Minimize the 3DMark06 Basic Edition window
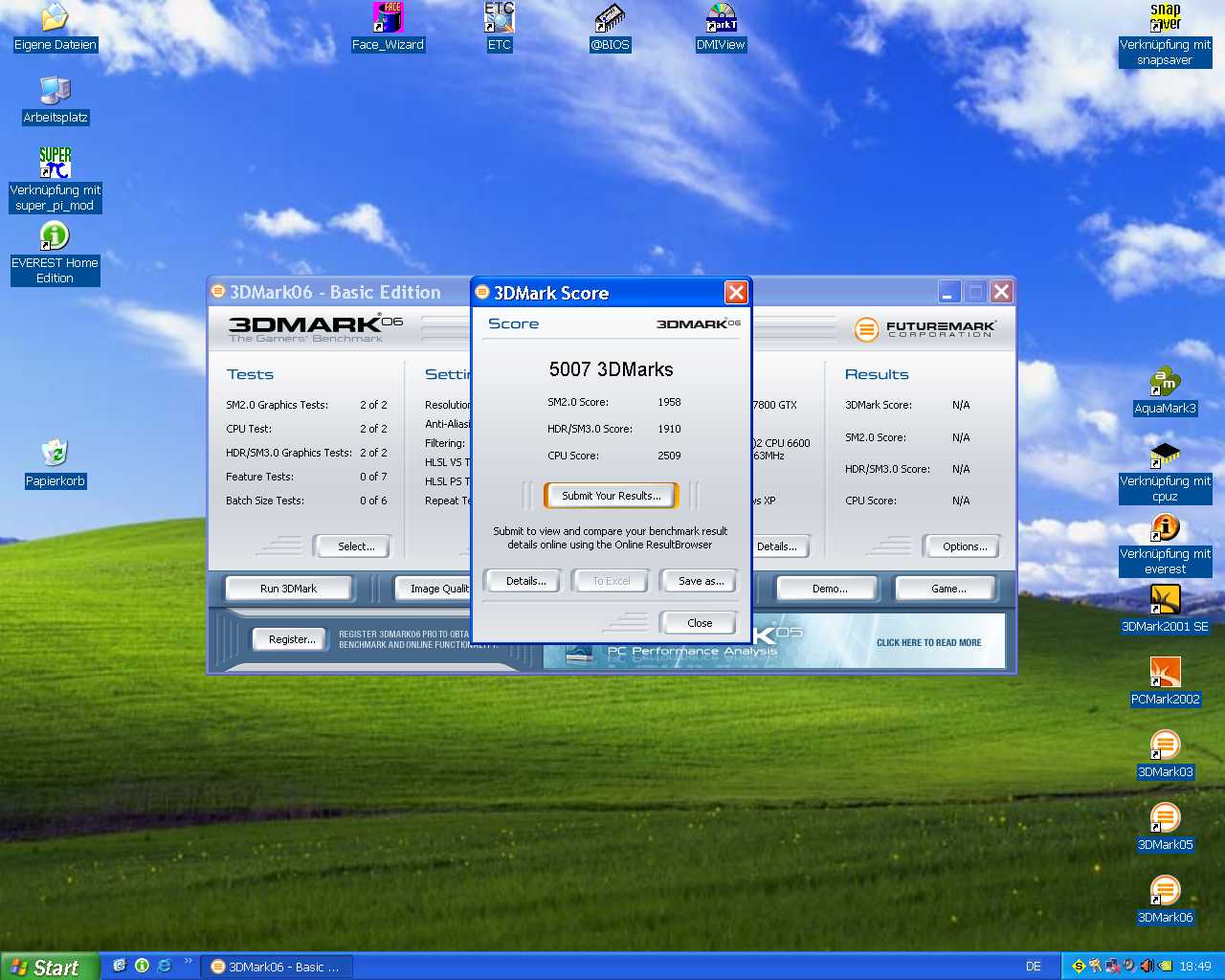Screen dimensions: 1225x980 pos(949,292)
